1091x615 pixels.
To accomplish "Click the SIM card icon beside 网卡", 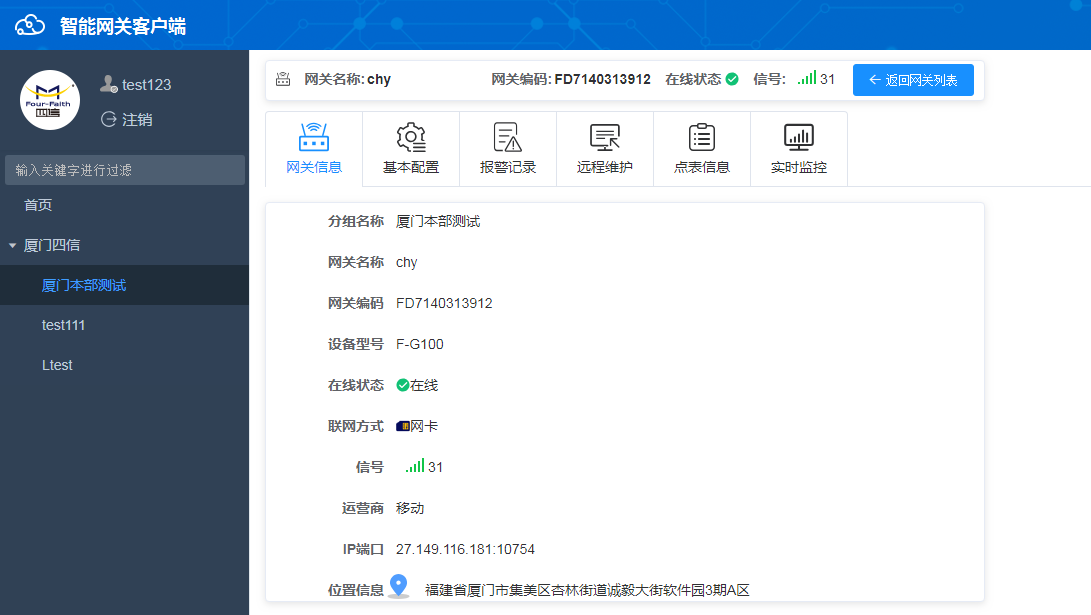I will [402, 426].
